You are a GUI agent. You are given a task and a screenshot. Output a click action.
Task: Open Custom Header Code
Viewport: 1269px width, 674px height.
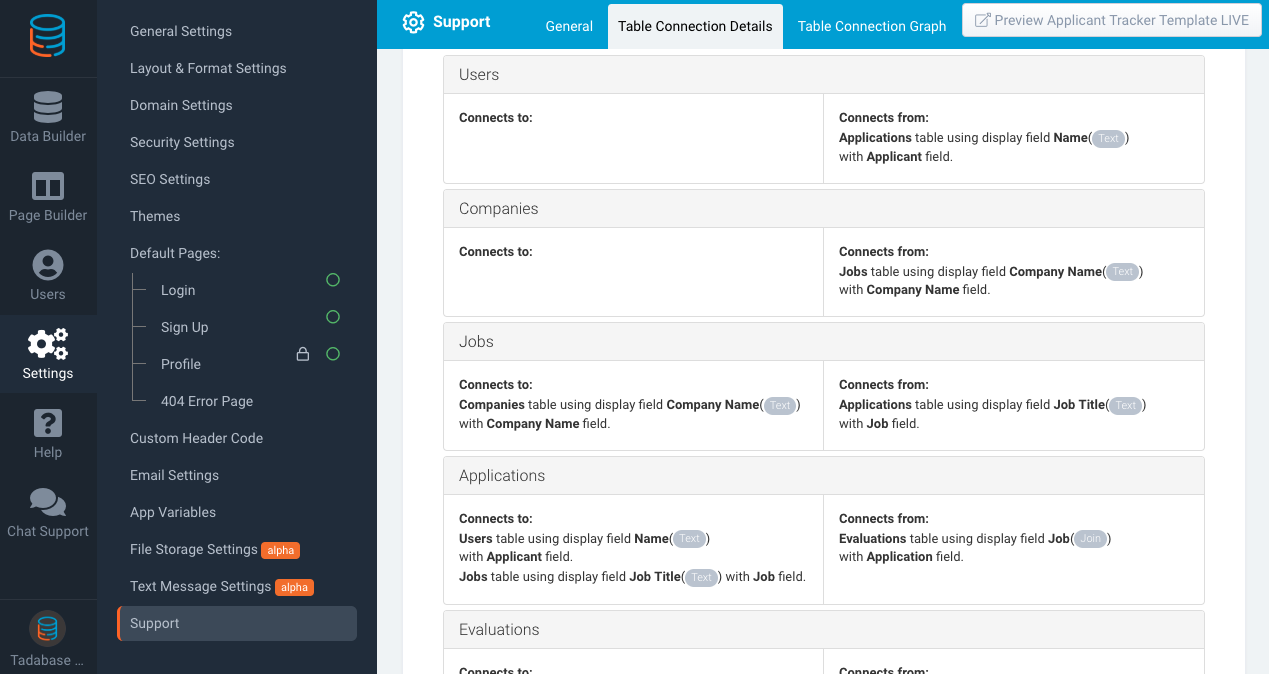pyautogui.click(x=197, y=438)
